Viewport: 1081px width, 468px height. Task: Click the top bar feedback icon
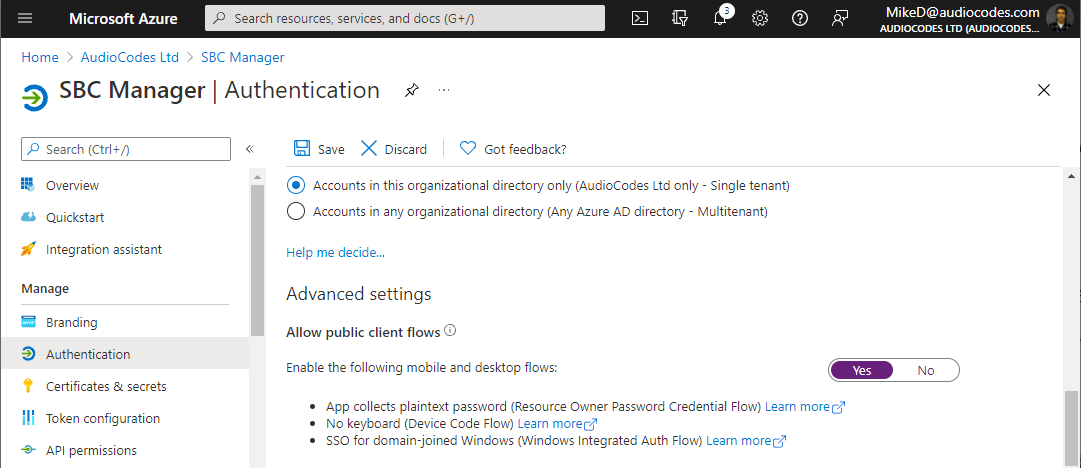tap(840, 18)
